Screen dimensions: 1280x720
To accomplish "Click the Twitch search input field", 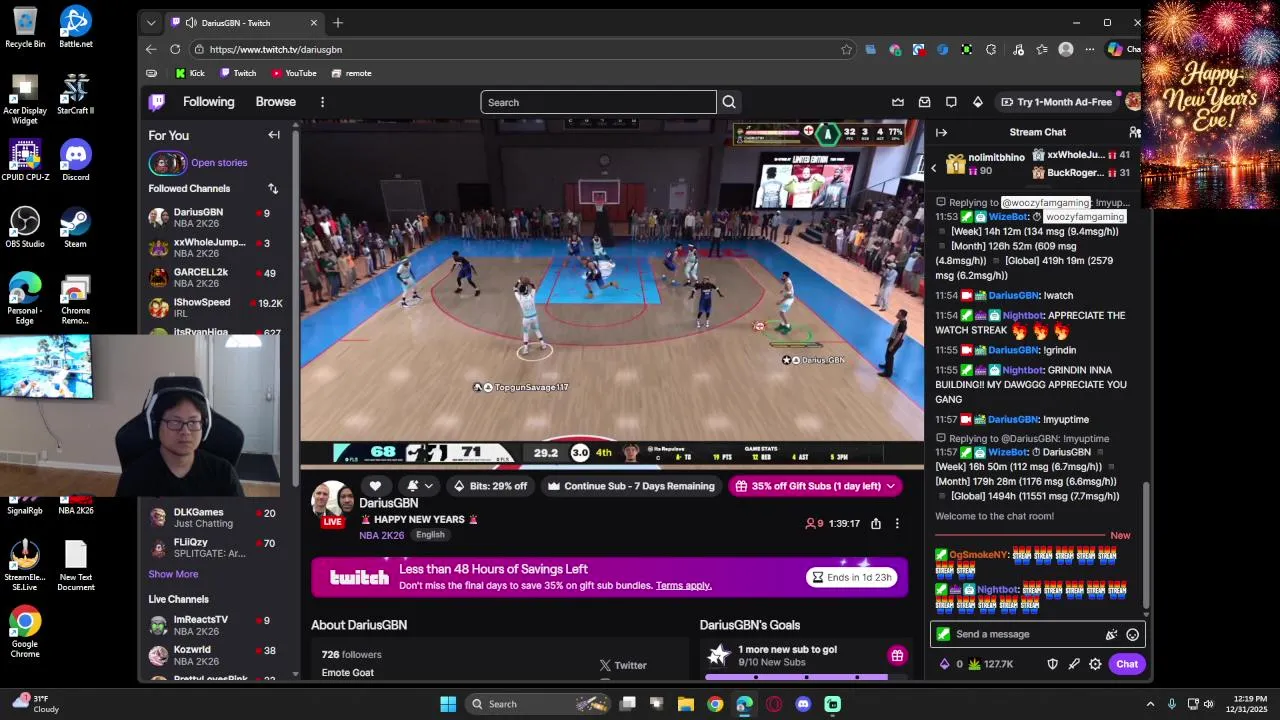I will point(598,102).
